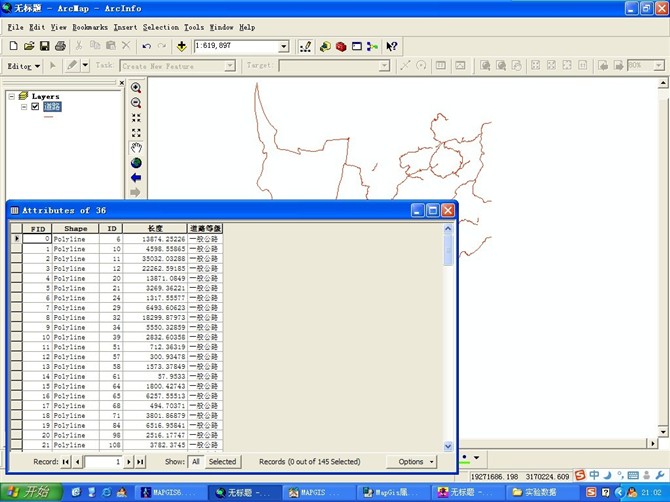Activate the Pan hand tool

tap(136, 148)
